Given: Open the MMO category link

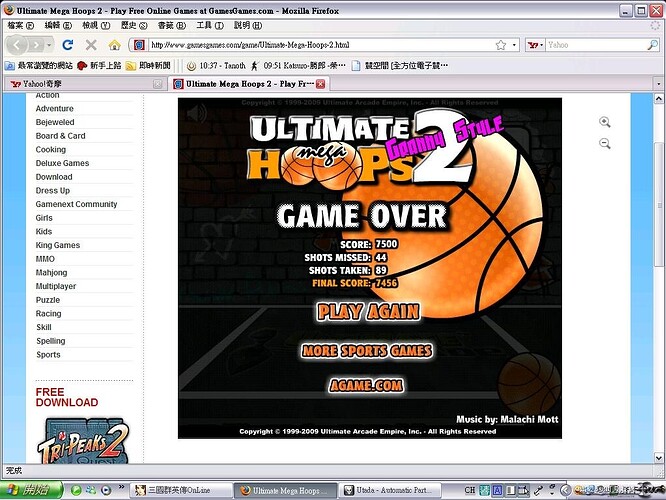Looking at the screenshot, I should (45, 259).
